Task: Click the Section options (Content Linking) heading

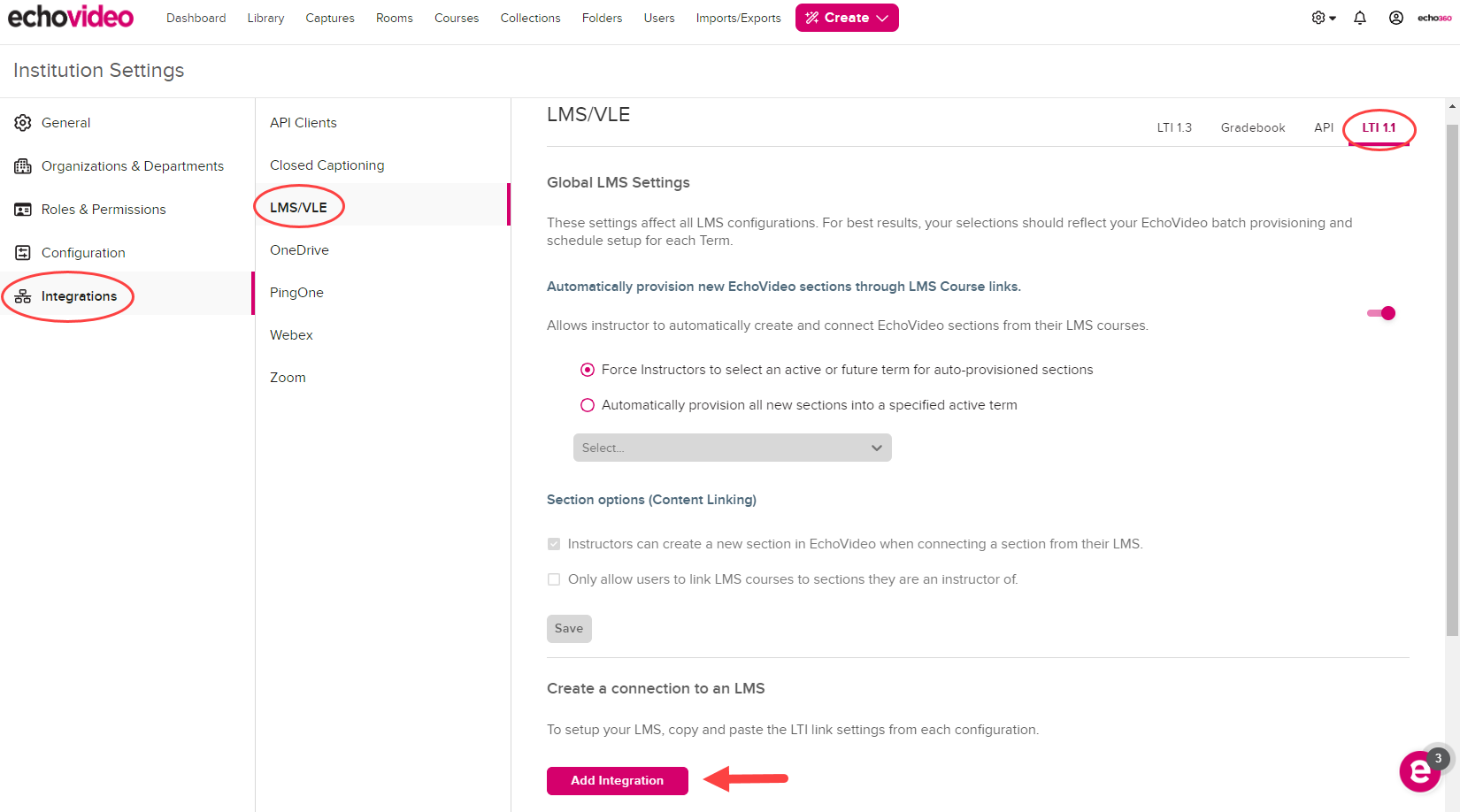Action: (651, 500)
